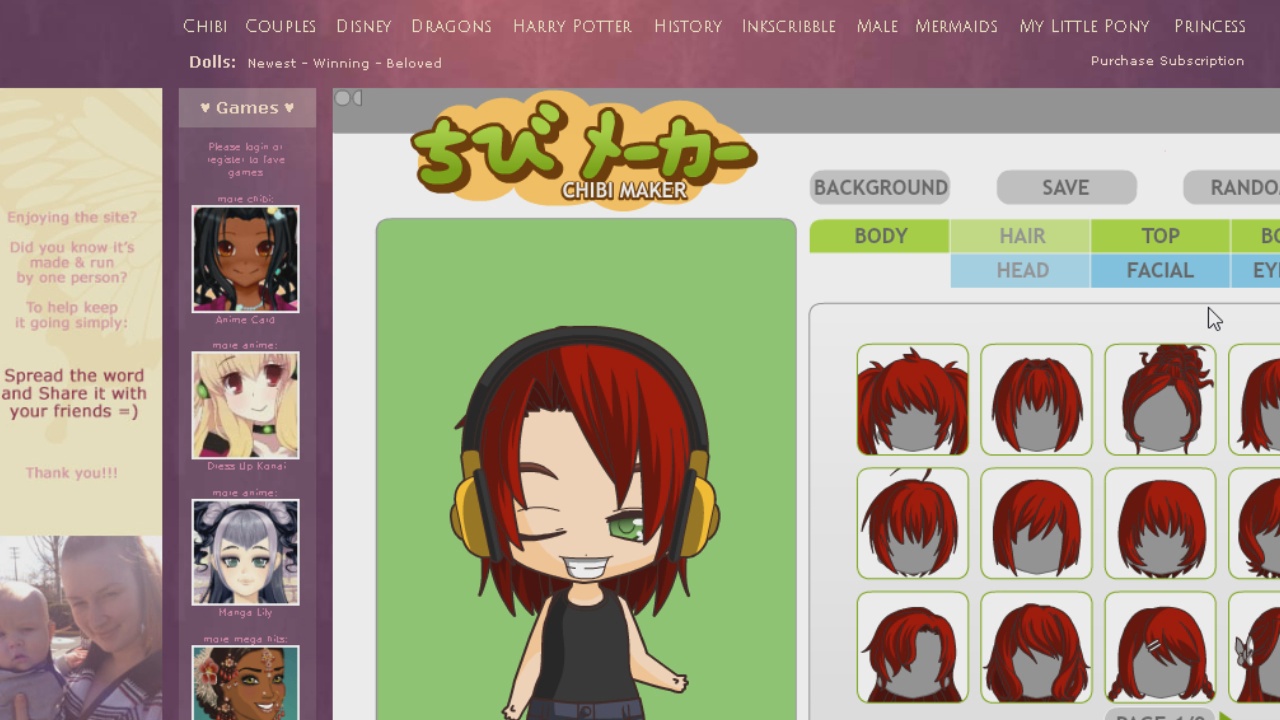Image resolution: width=1280 pixels, height=720 pixels.
Task: Toggle the sound icon above the game
Action: pos(348,98)
